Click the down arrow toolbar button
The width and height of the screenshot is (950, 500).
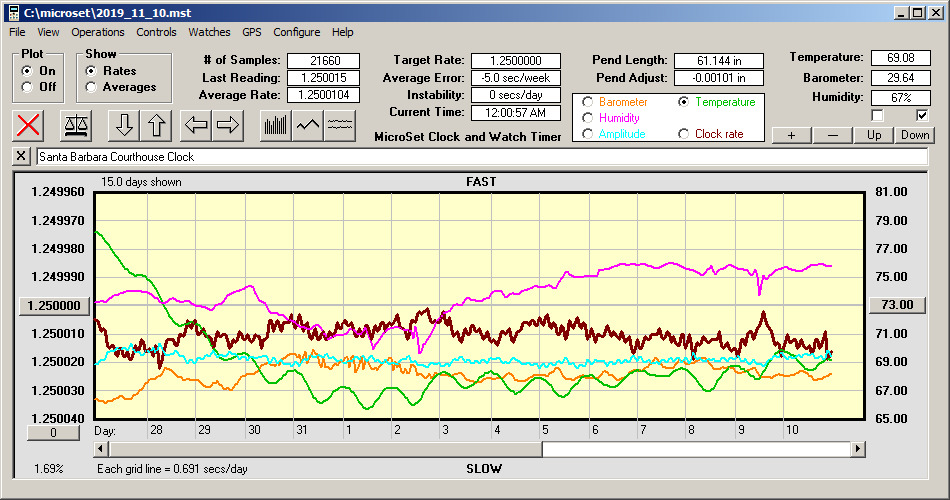tap(124, 125)
